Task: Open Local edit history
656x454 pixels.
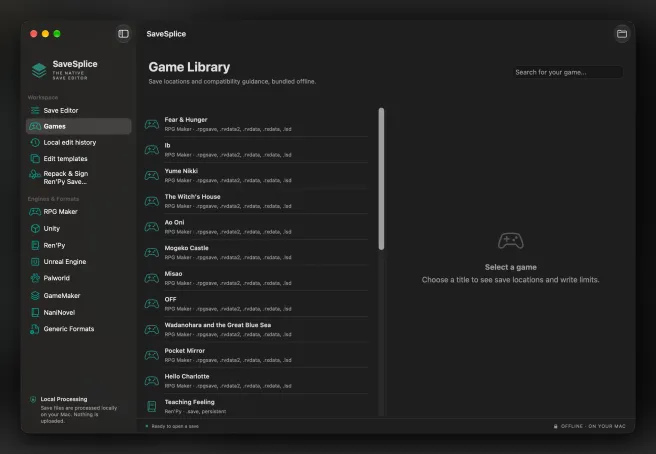Action: [x=79, y=143]
